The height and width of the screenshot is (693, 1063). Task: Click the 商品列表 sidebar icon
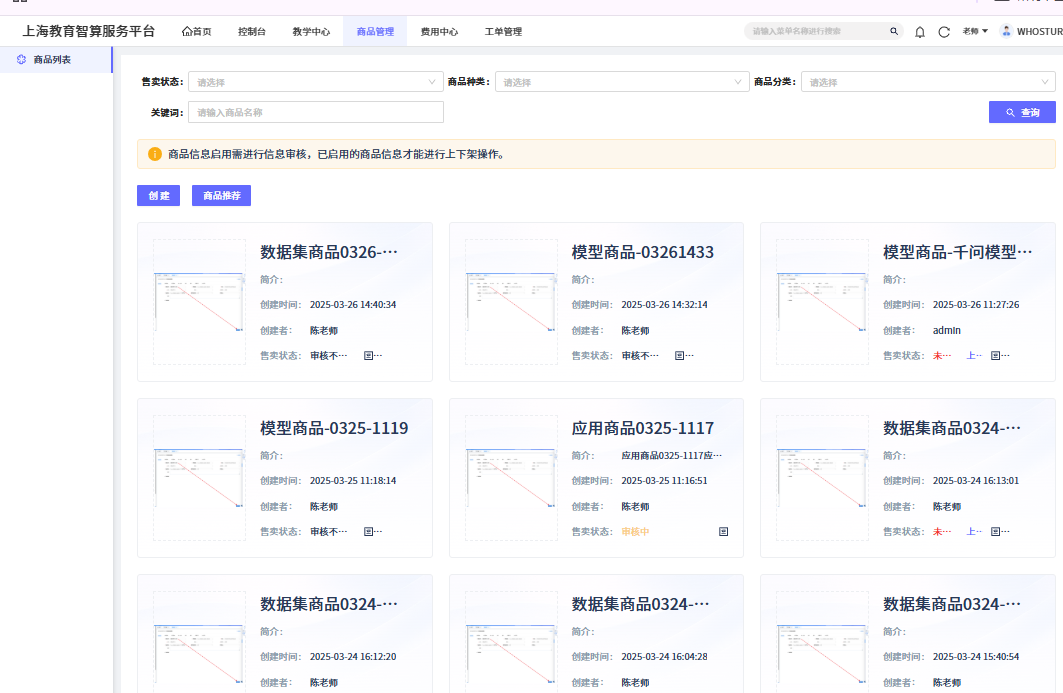point(22,60)
